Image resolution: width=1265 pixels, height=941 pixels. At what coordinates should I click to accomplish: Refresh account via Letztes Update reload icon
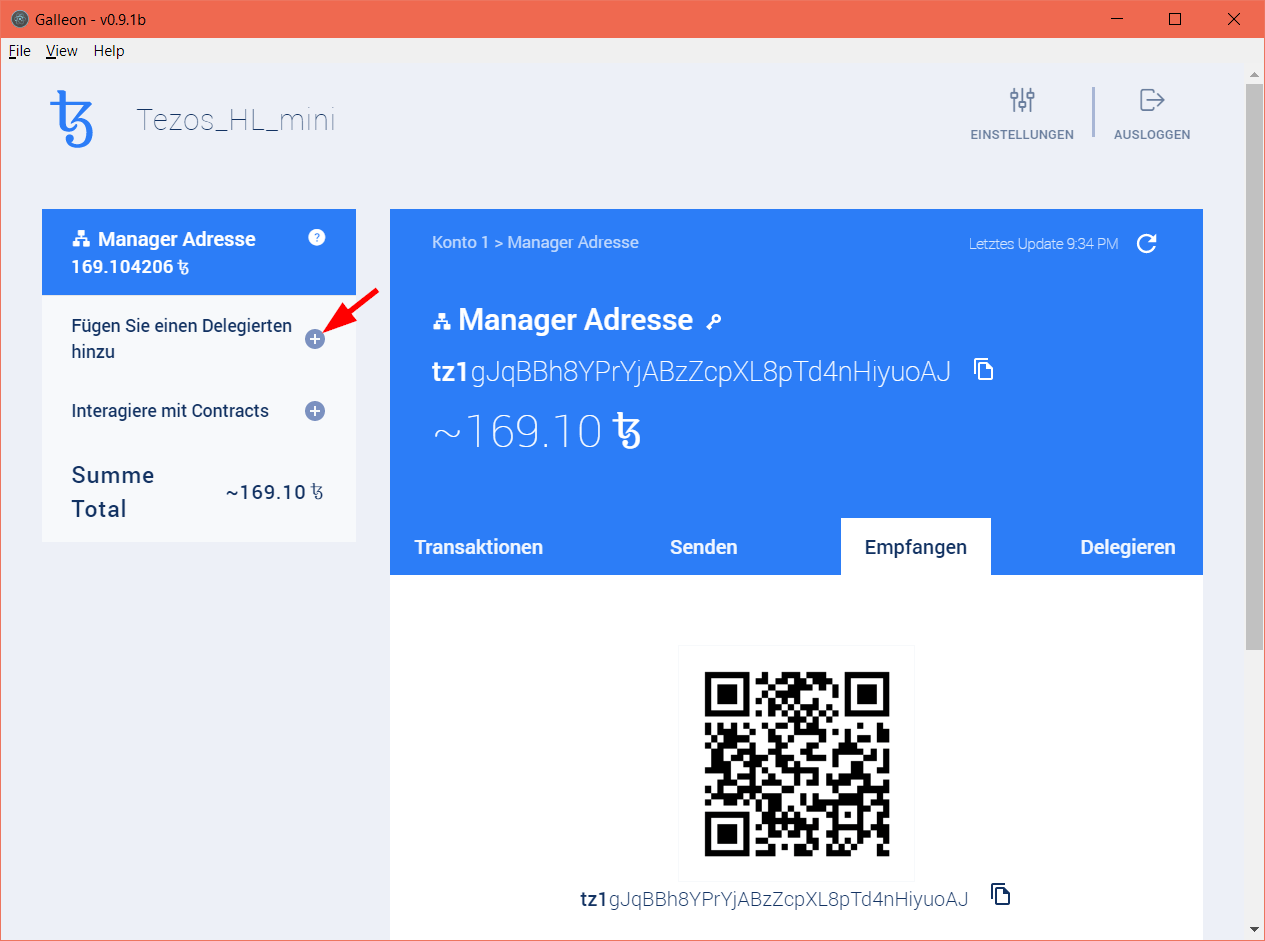[x=1147, y=244]
